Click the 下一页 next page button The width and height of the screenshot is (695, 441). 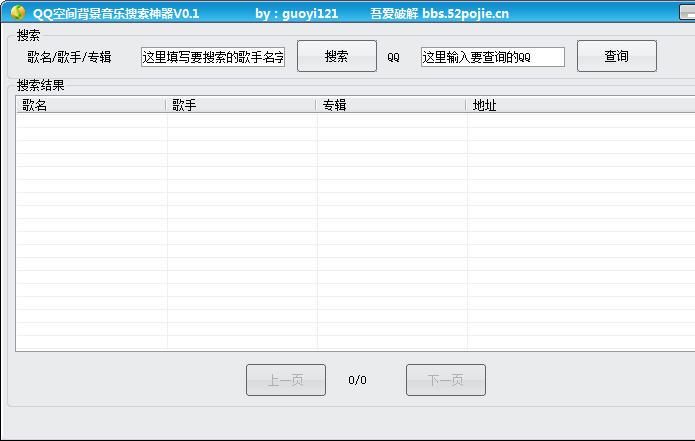tap(446, 380)
